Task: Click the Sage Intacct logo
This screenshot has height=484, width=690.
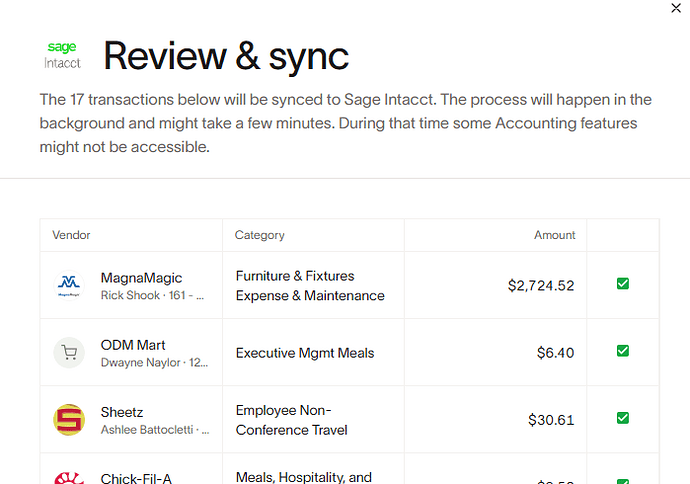Action: point(62,55)
